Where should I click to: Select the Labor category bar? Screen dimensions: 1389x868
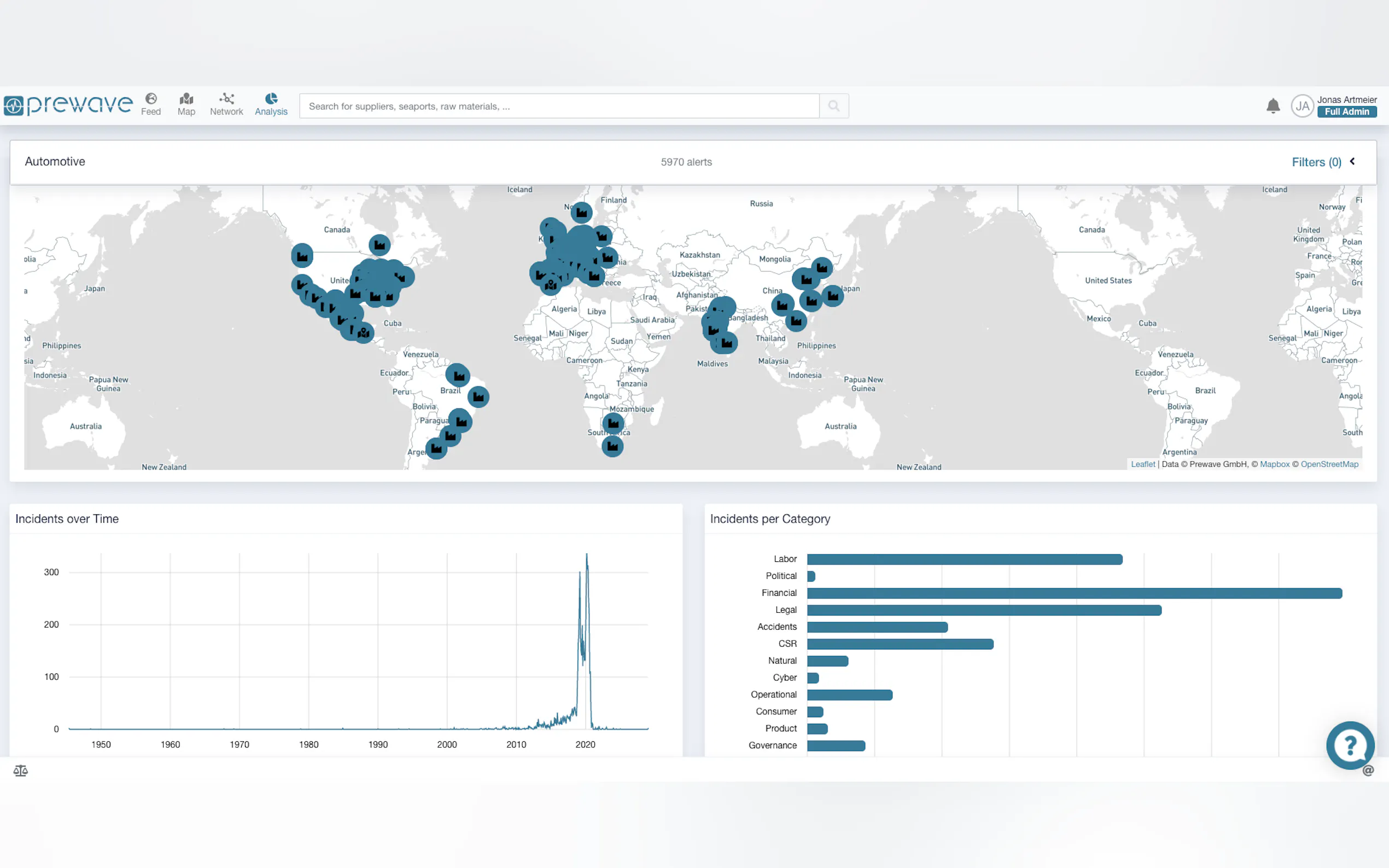point(964,559)
